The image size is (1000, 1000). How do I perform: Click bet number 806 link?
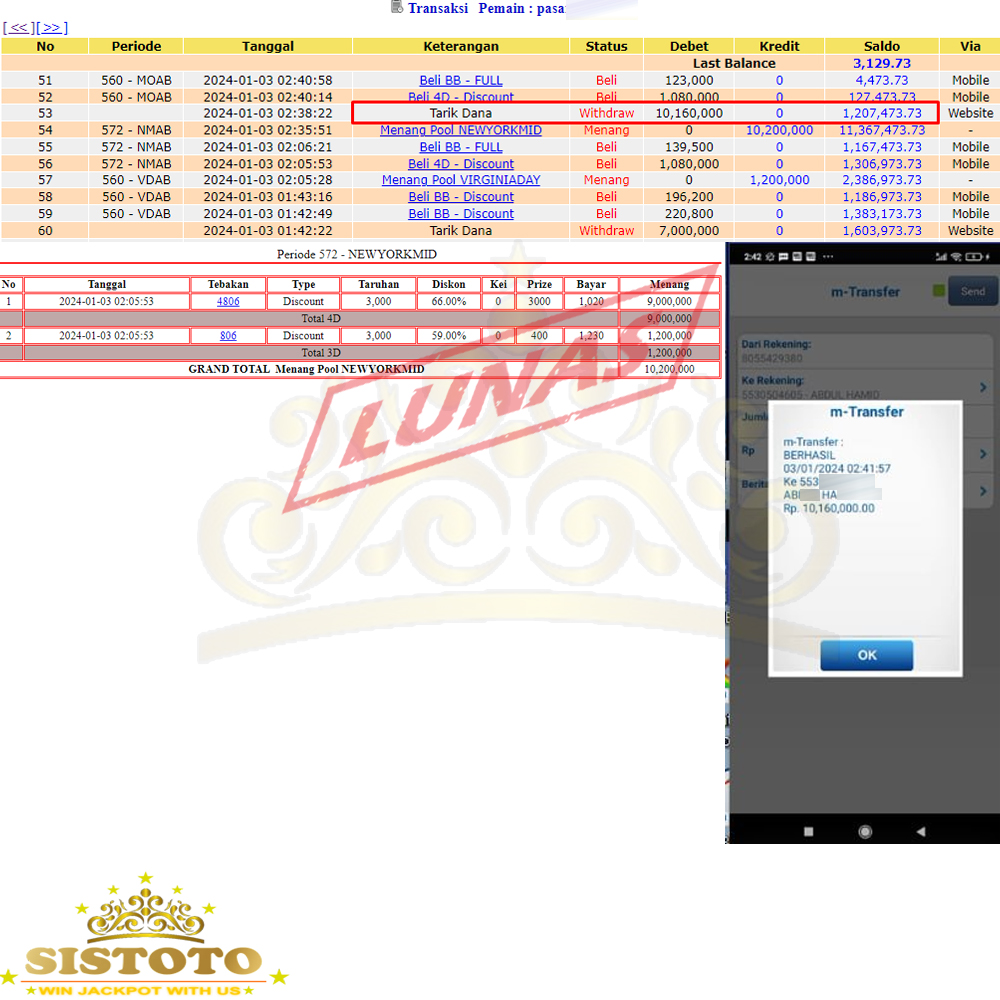228,336
